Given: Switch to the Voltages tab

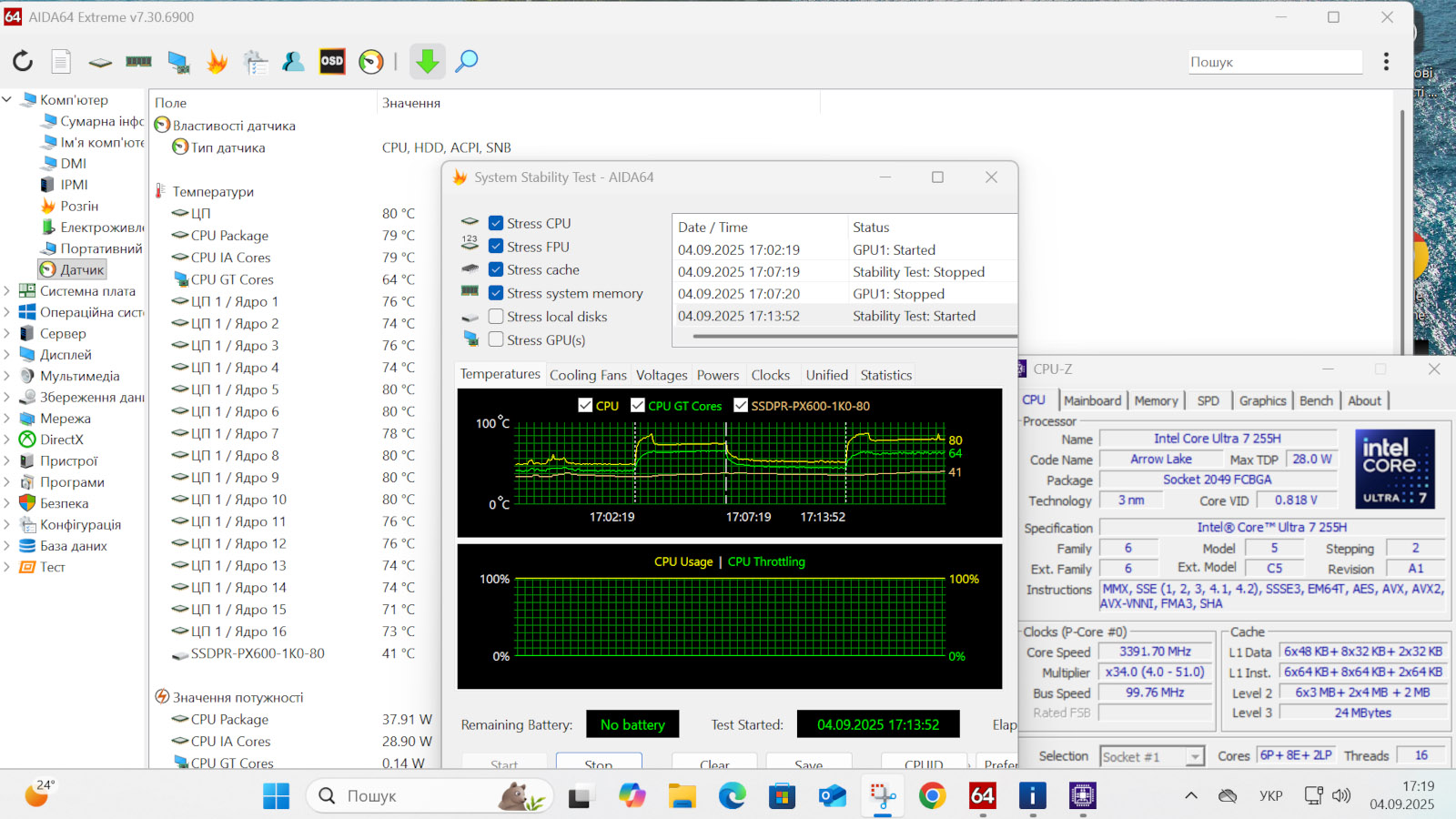Looking at the screenshot, I should point(662,375).
